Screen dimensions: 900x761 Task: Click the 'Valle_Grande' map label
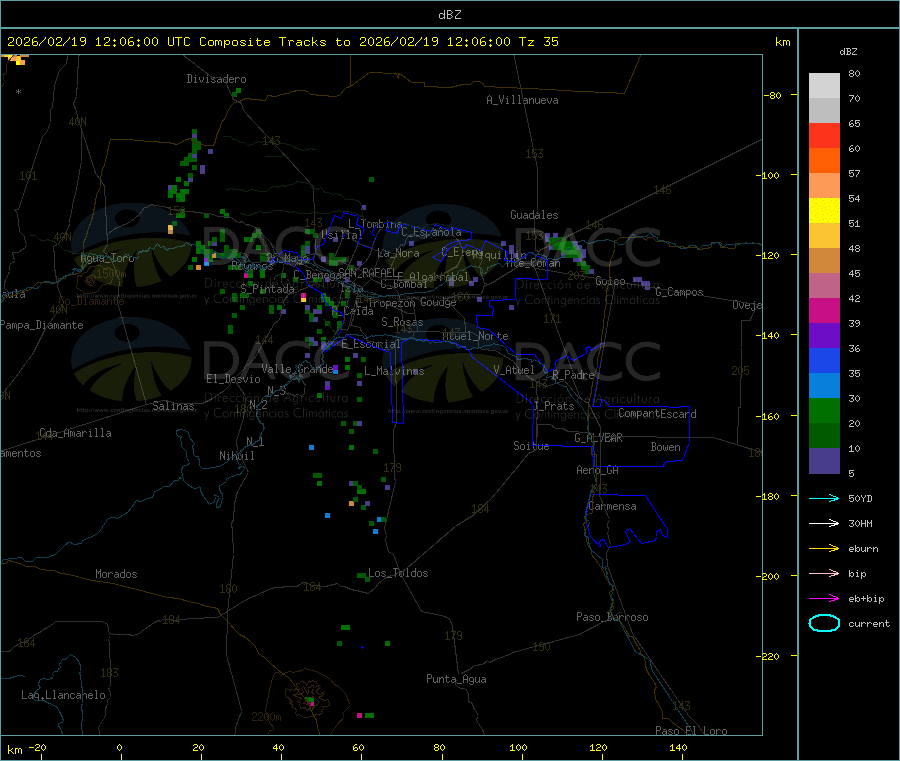click(297, 368)
